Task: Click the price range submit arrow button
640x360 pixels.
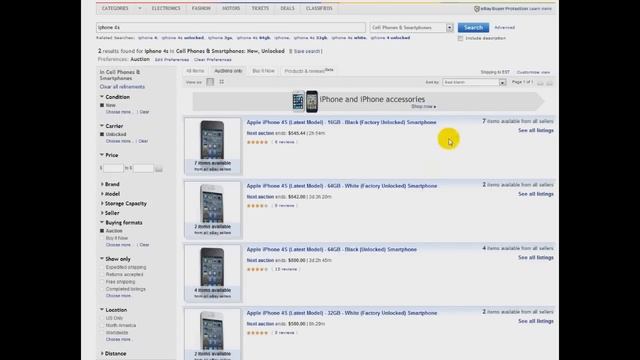Action: 158,169
